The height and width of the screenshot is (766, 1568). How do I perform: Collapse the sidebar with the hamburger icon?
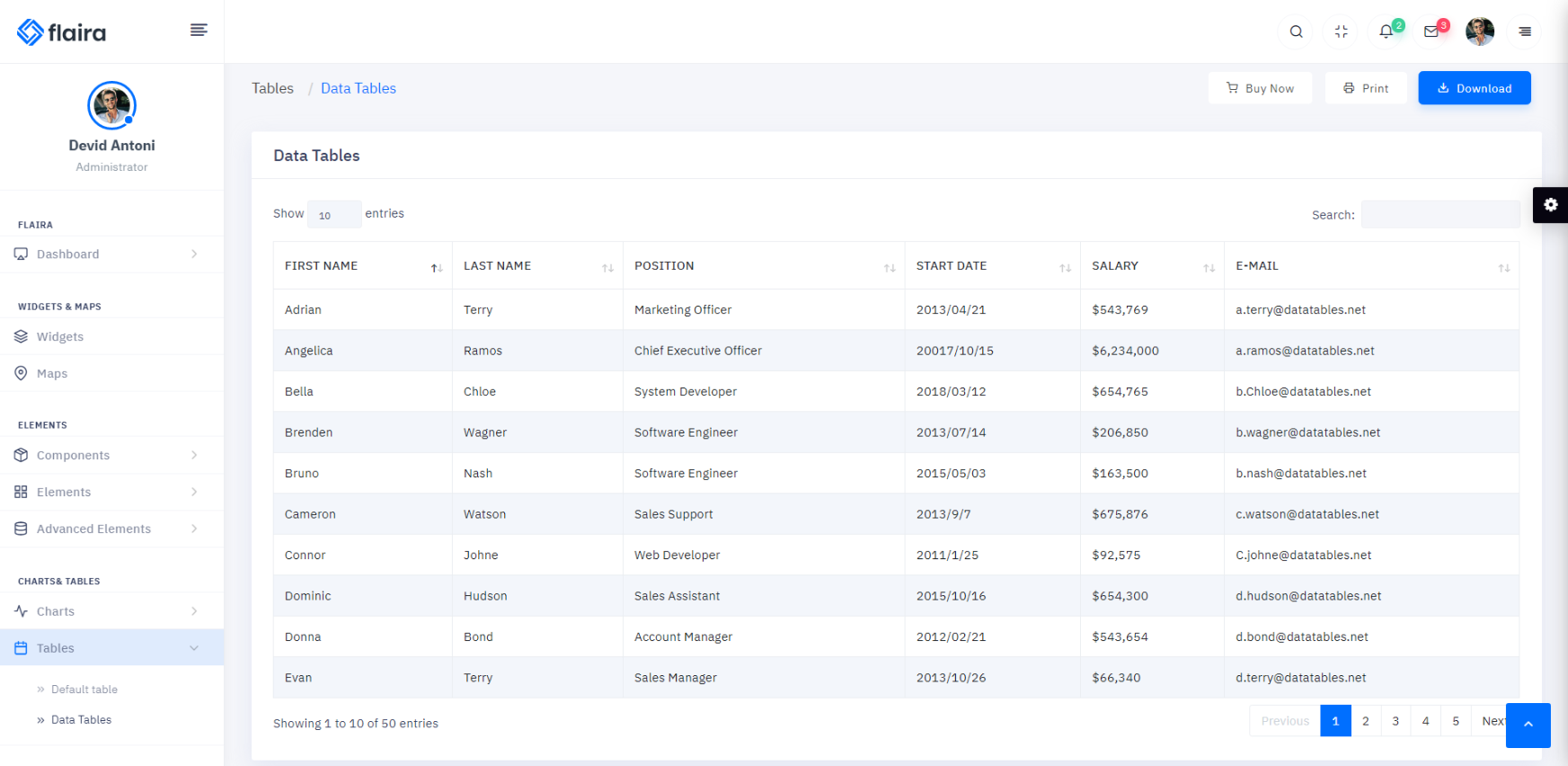[x=199, y=31]
